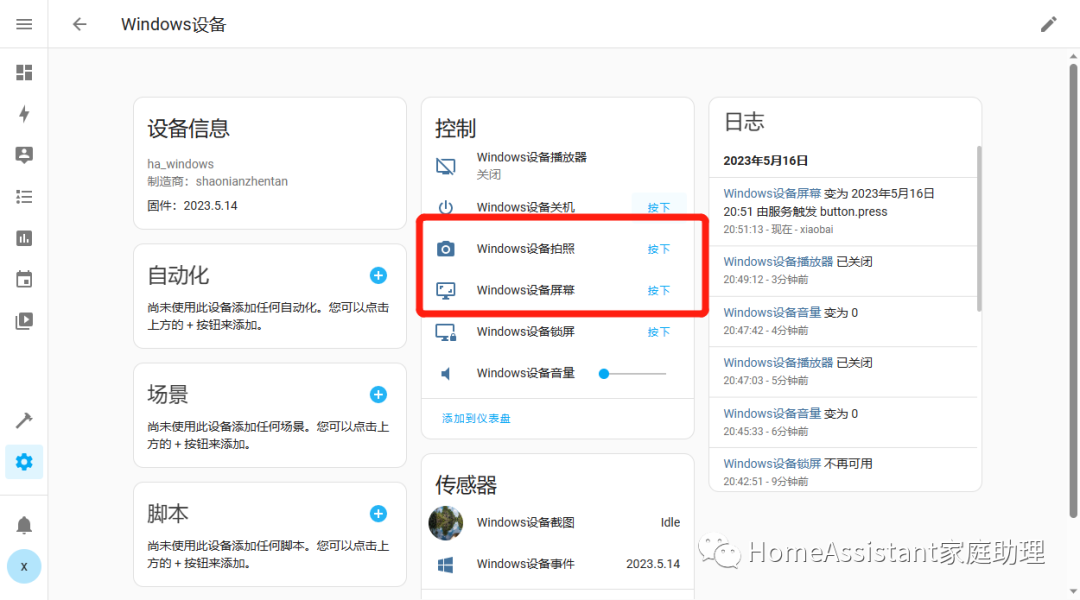Click the log panel scrollbar
Screen dimensions: 1080x600
coord(979,227)
